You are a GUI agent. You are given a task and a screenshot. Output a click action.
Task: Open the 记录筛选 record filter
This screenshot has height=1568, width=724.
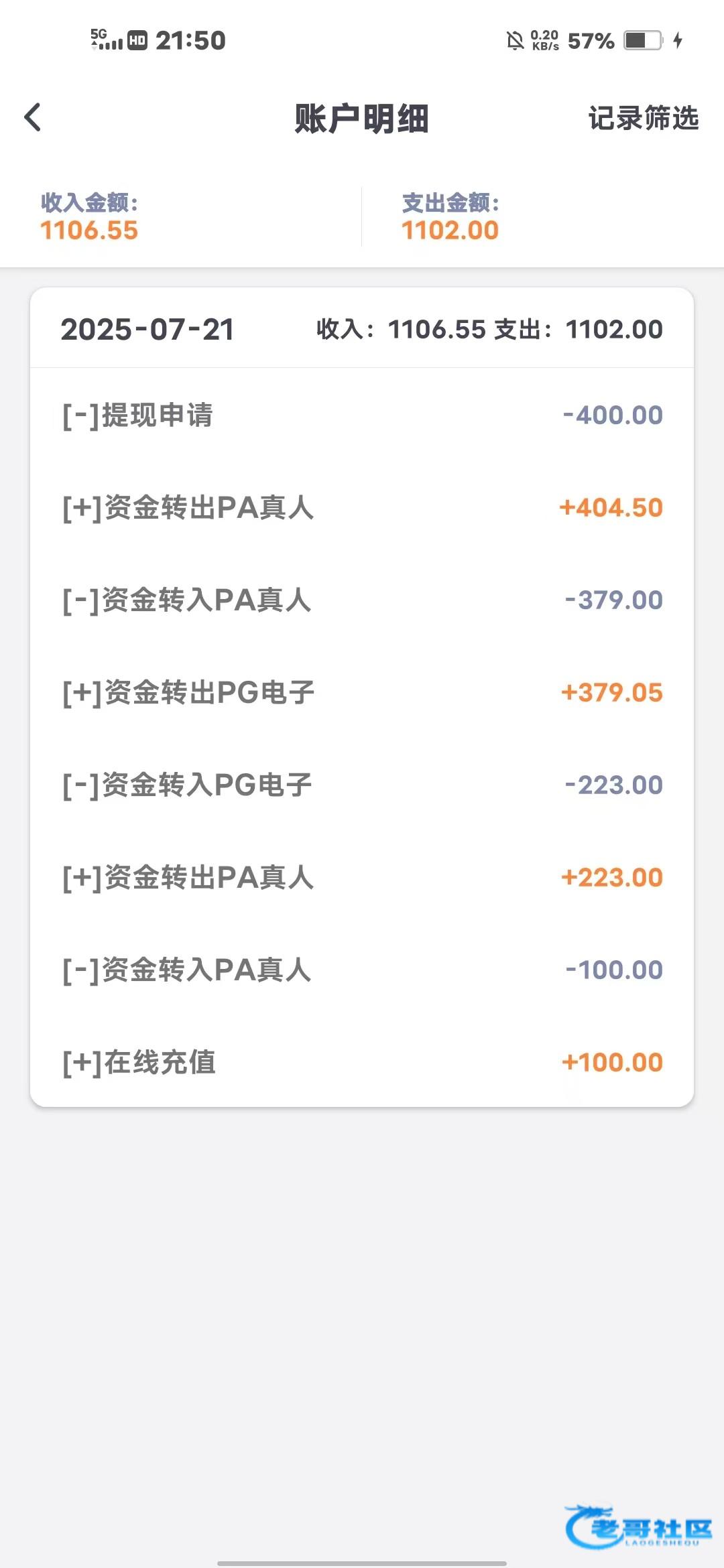(x=643, y=118)
